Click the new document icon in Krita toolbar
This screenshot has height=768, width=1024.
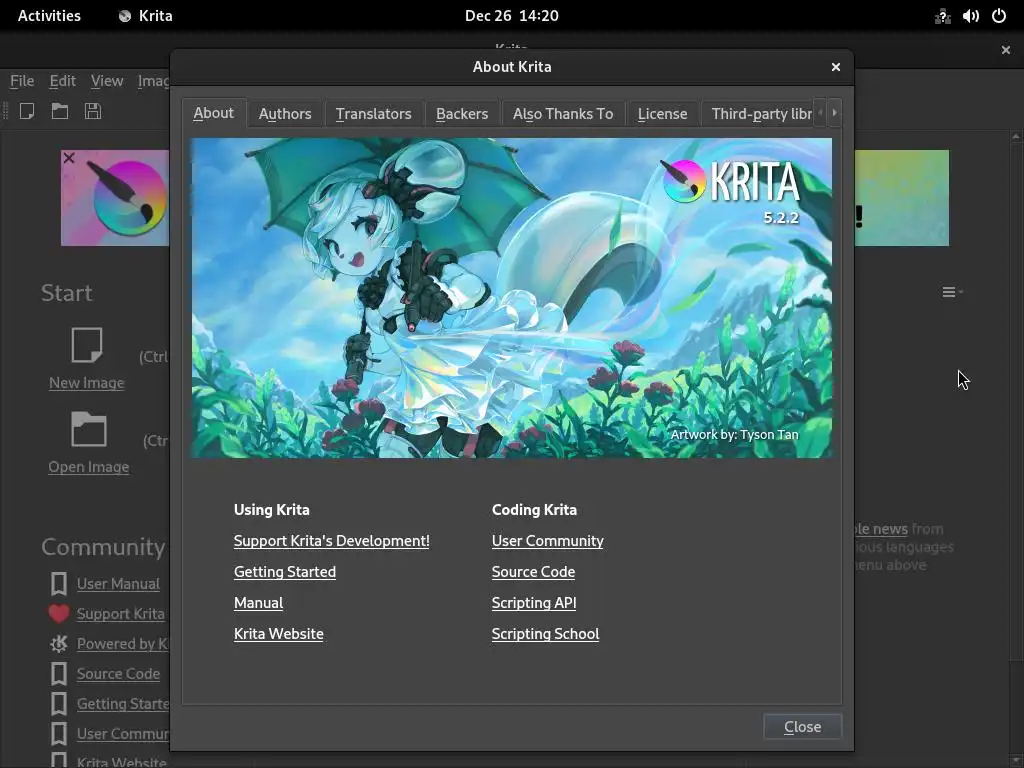coord(27,111)
